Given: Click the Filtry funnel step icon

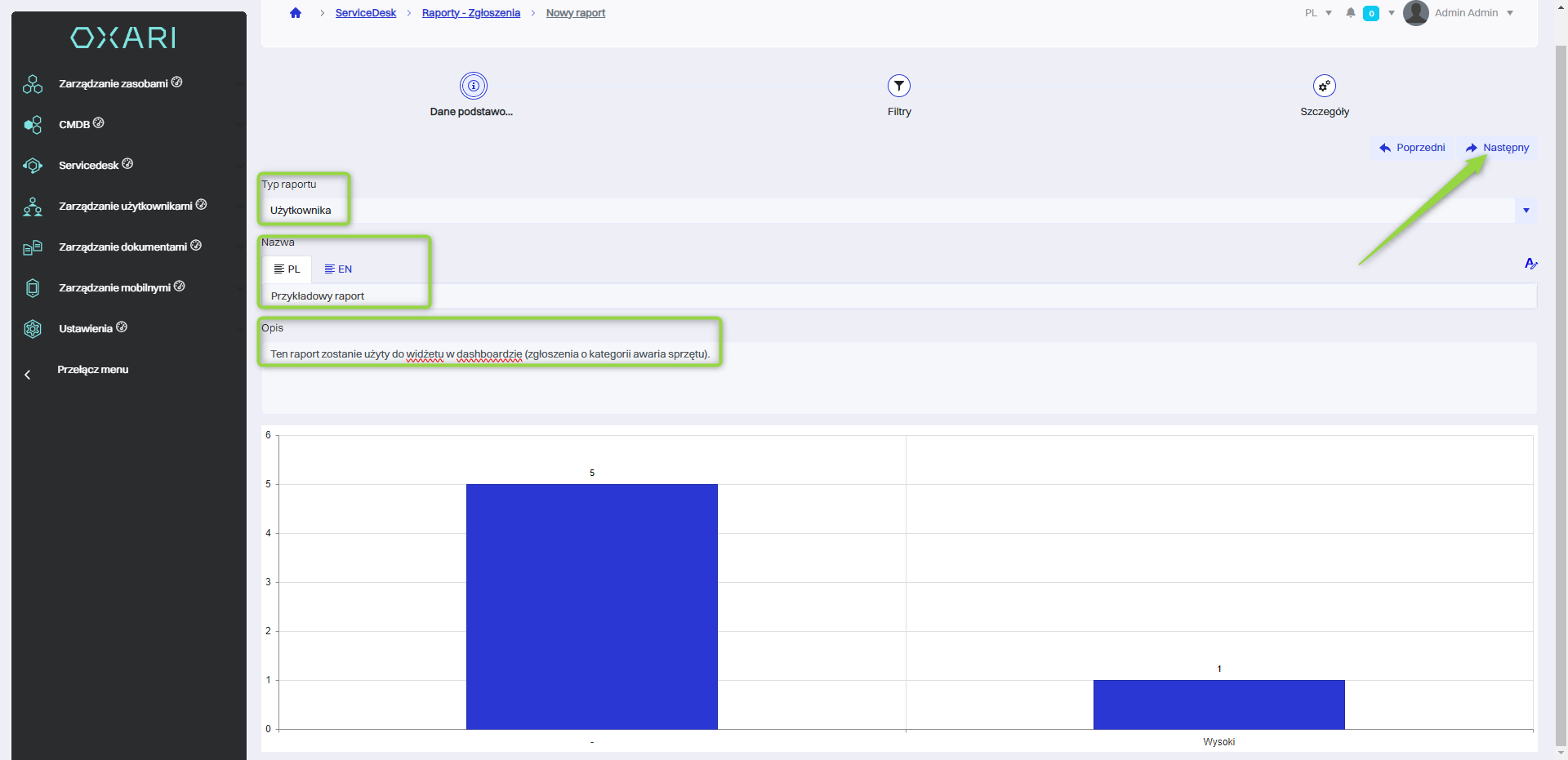Looking at the screenshot, I should [898, 86].
